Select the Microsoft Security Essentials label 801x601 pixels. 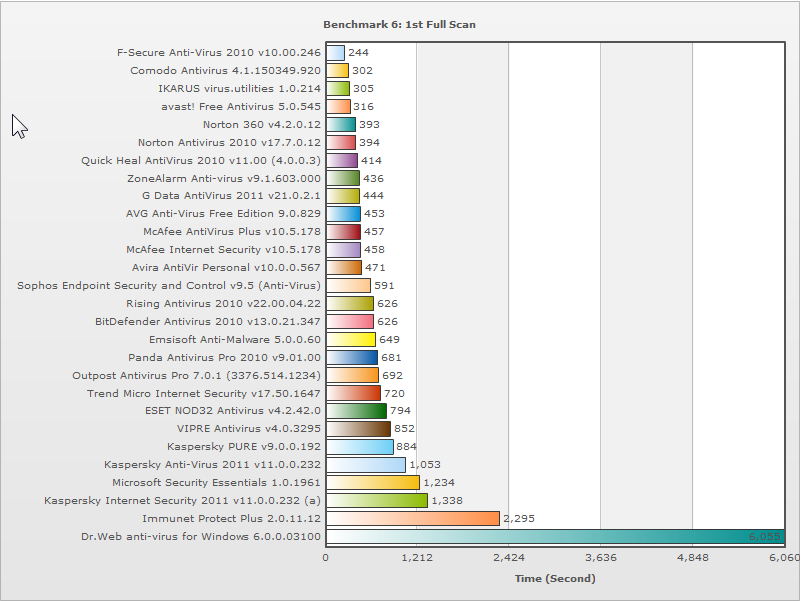click(x=217, y=482)
